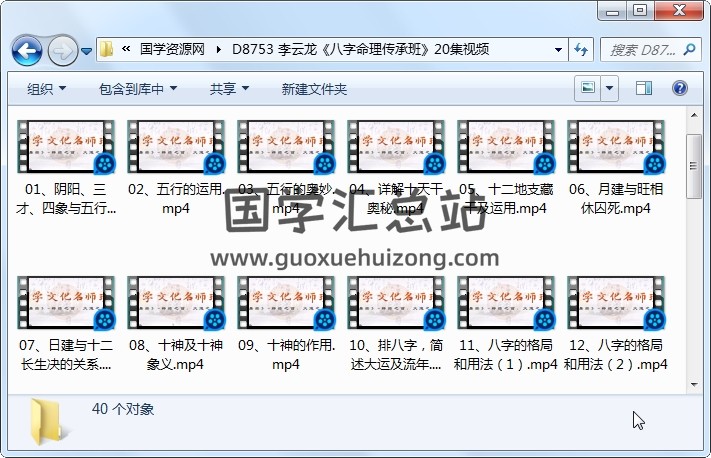Expand the address bar history dropdown
Screen dimensions: 711x458
click(x=559, y=49)
